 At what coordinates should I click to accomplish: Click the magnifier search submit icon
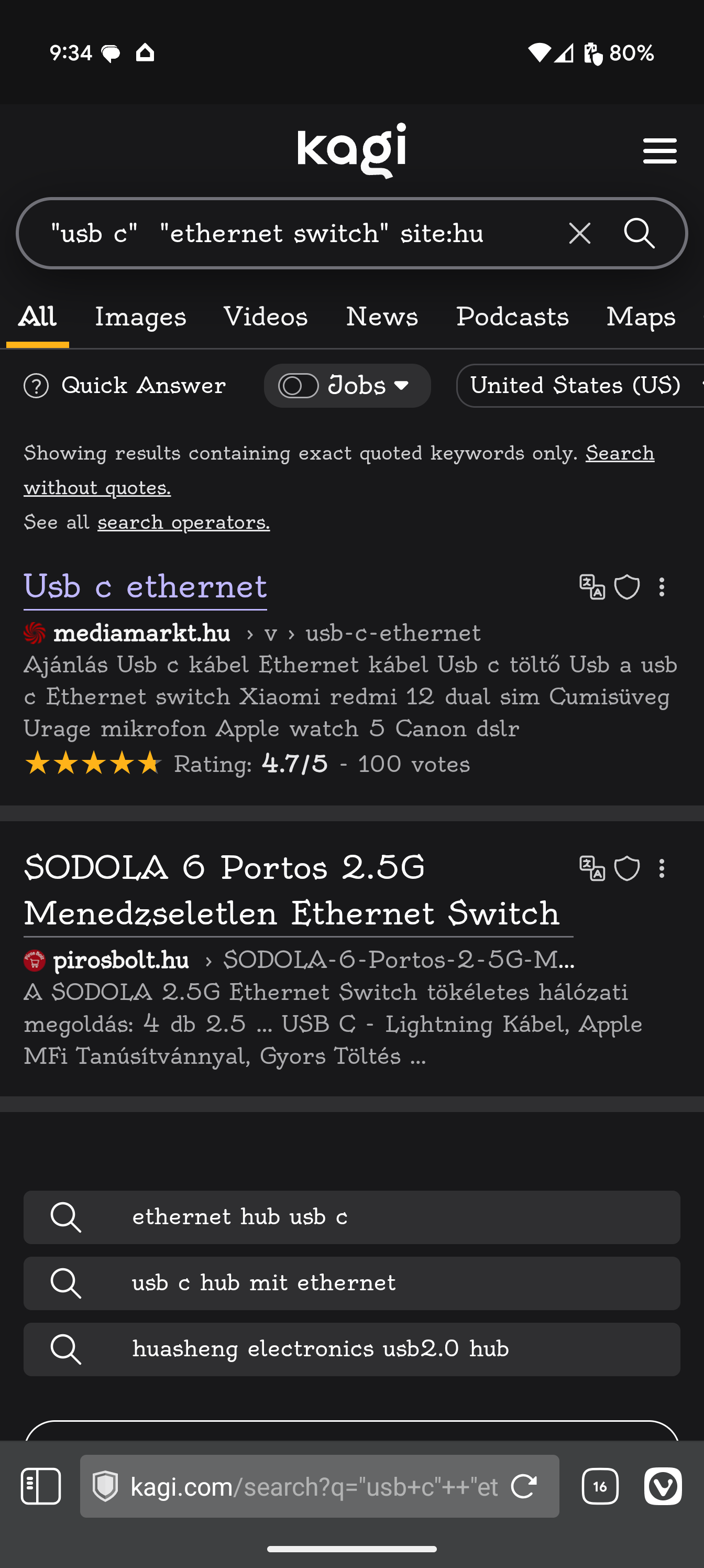[639, 233]
